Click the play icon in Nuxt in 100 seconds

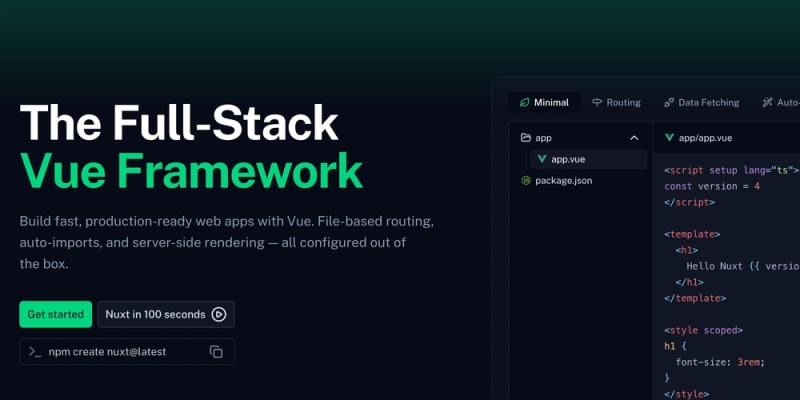(219, 314)
